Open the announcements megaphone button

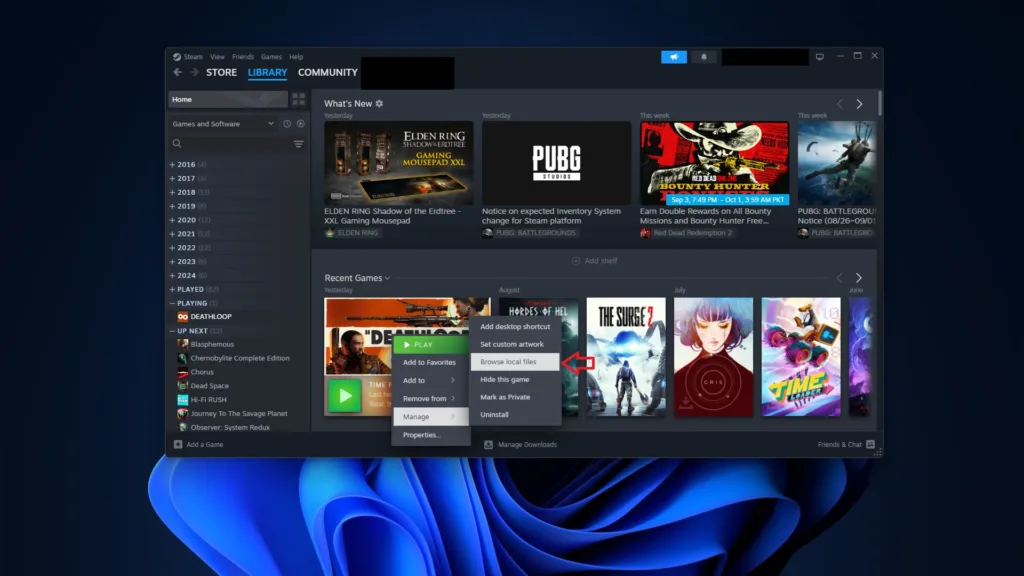(x=674, y=57)
